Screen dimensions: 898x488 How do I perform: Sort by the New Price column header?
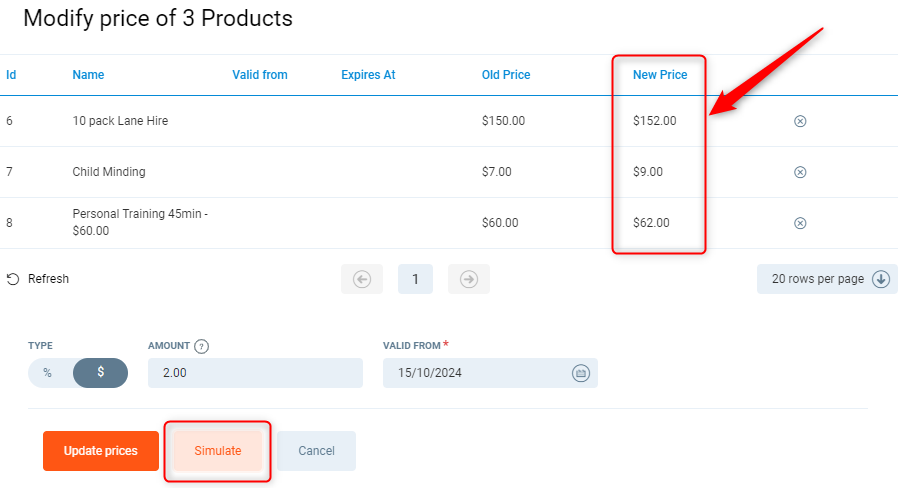(660, 75)
